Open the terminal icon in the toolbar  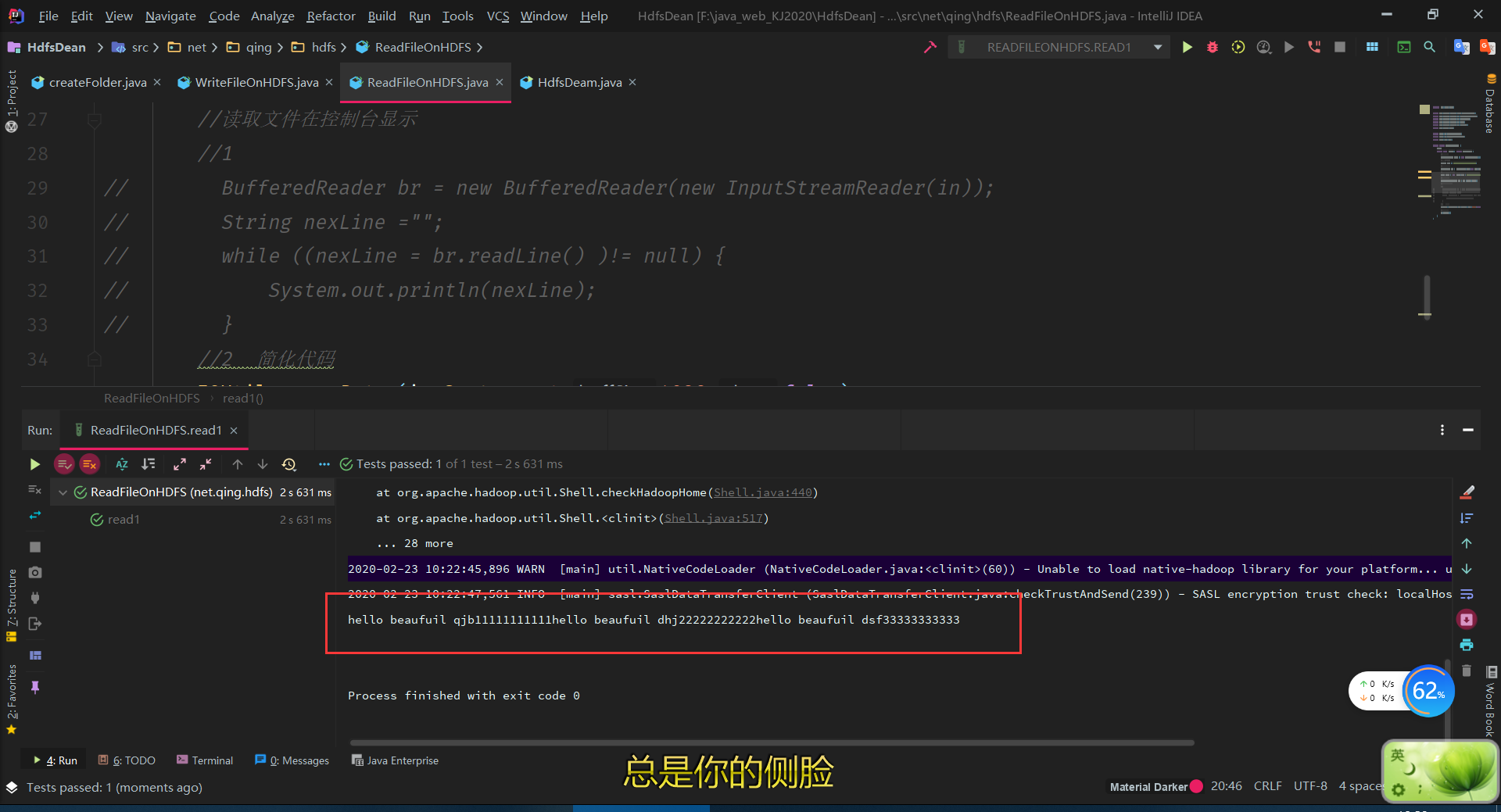(x=1404, y=47)
